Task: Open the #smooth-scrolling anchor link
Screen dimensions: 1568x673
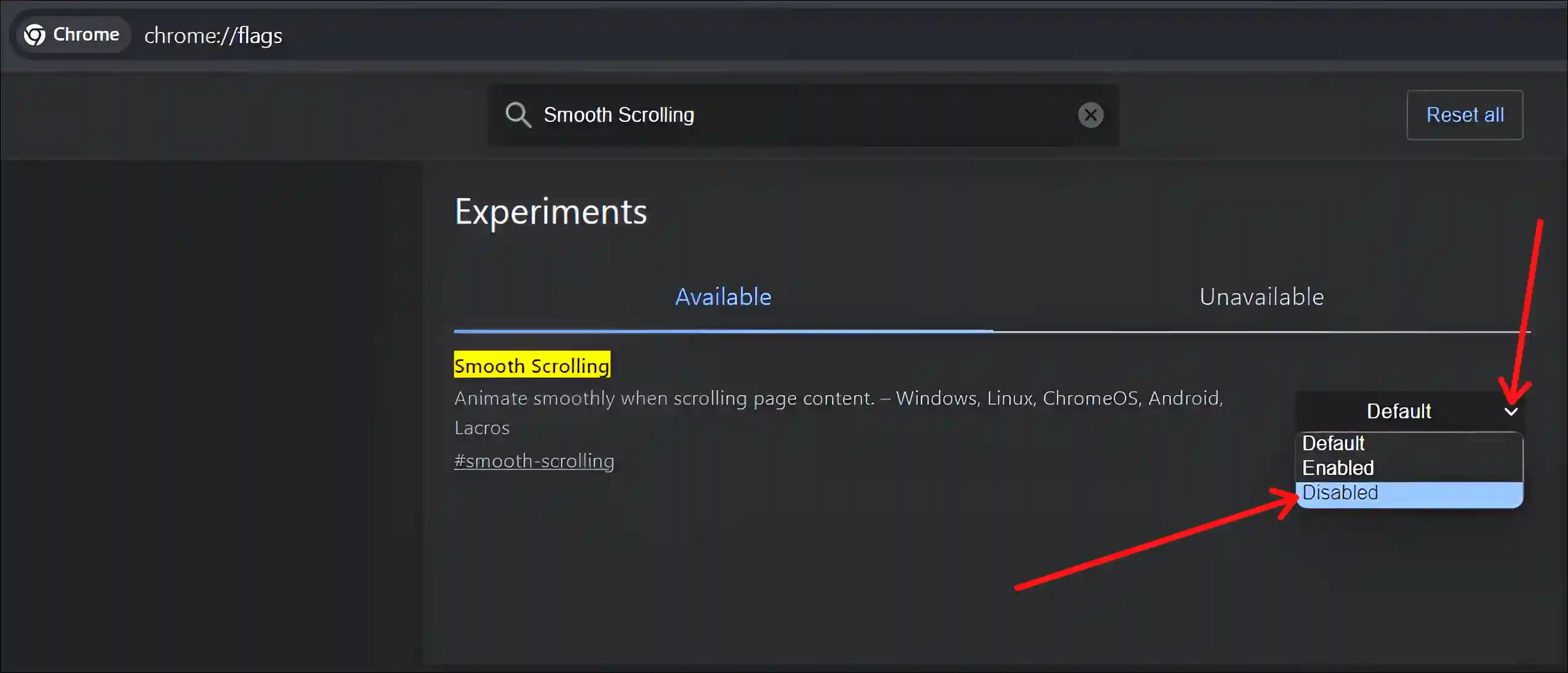Action: coord(534,461)
